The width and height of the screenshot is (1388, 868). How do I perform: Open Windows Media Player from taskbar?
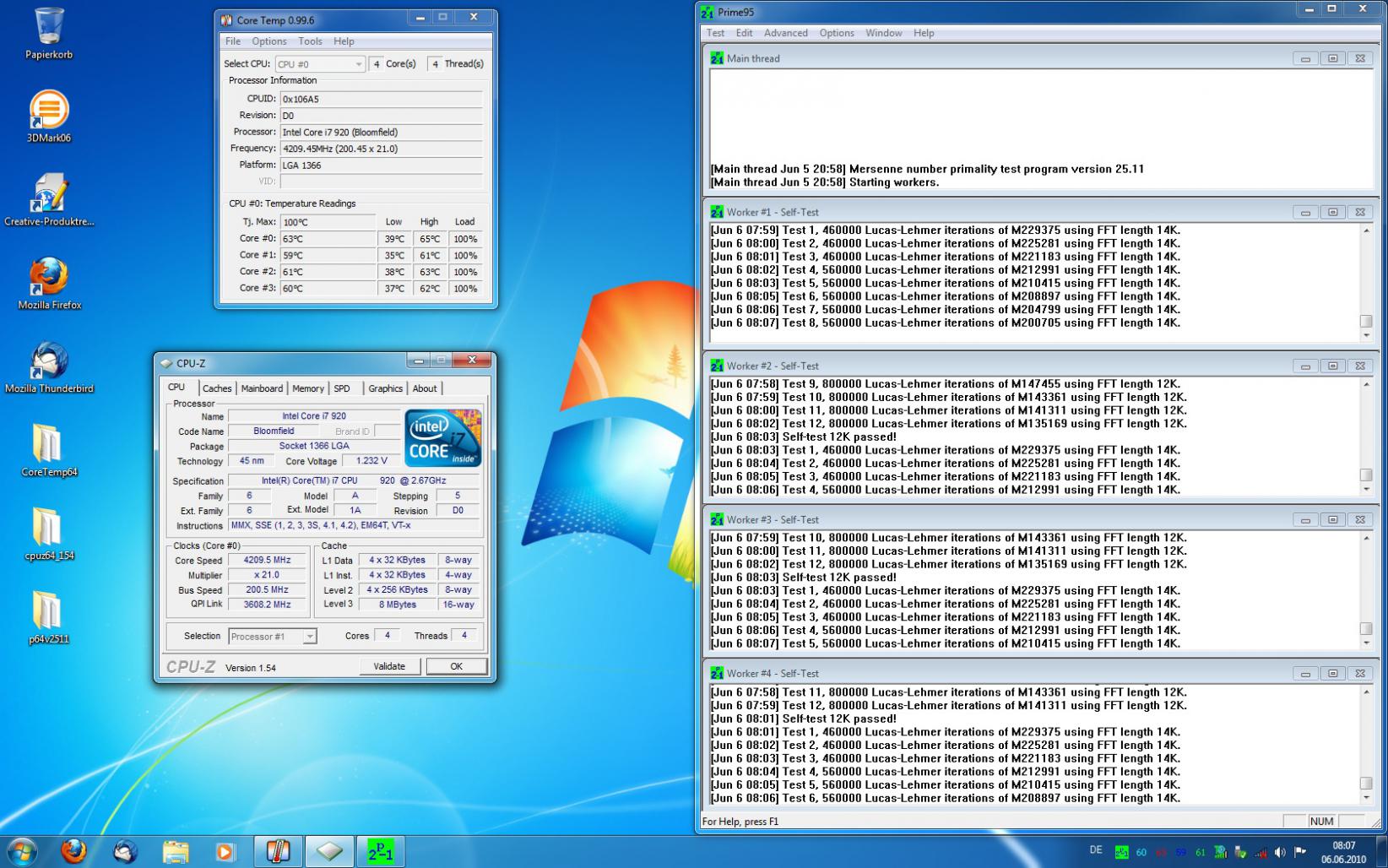click(225, 851)
